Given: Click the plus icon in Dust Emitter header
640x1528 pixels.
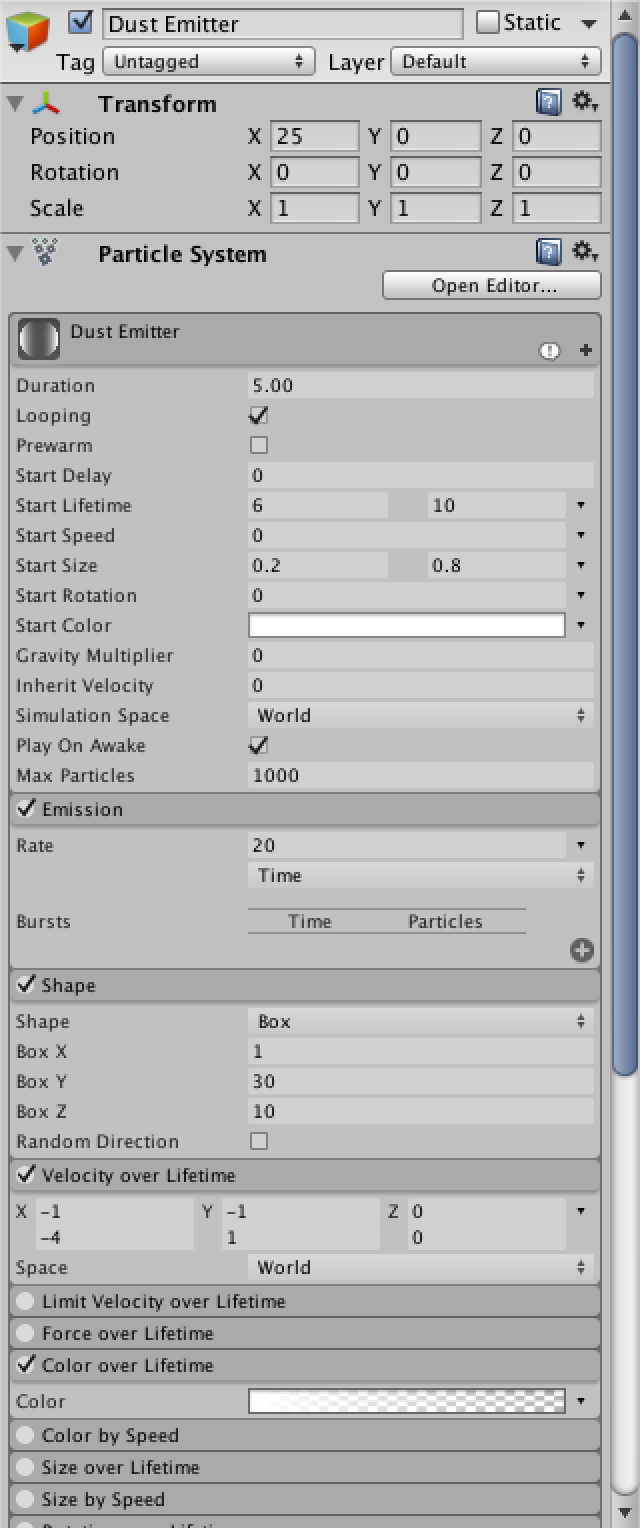Looking at the screenshot, I should 586,351.
